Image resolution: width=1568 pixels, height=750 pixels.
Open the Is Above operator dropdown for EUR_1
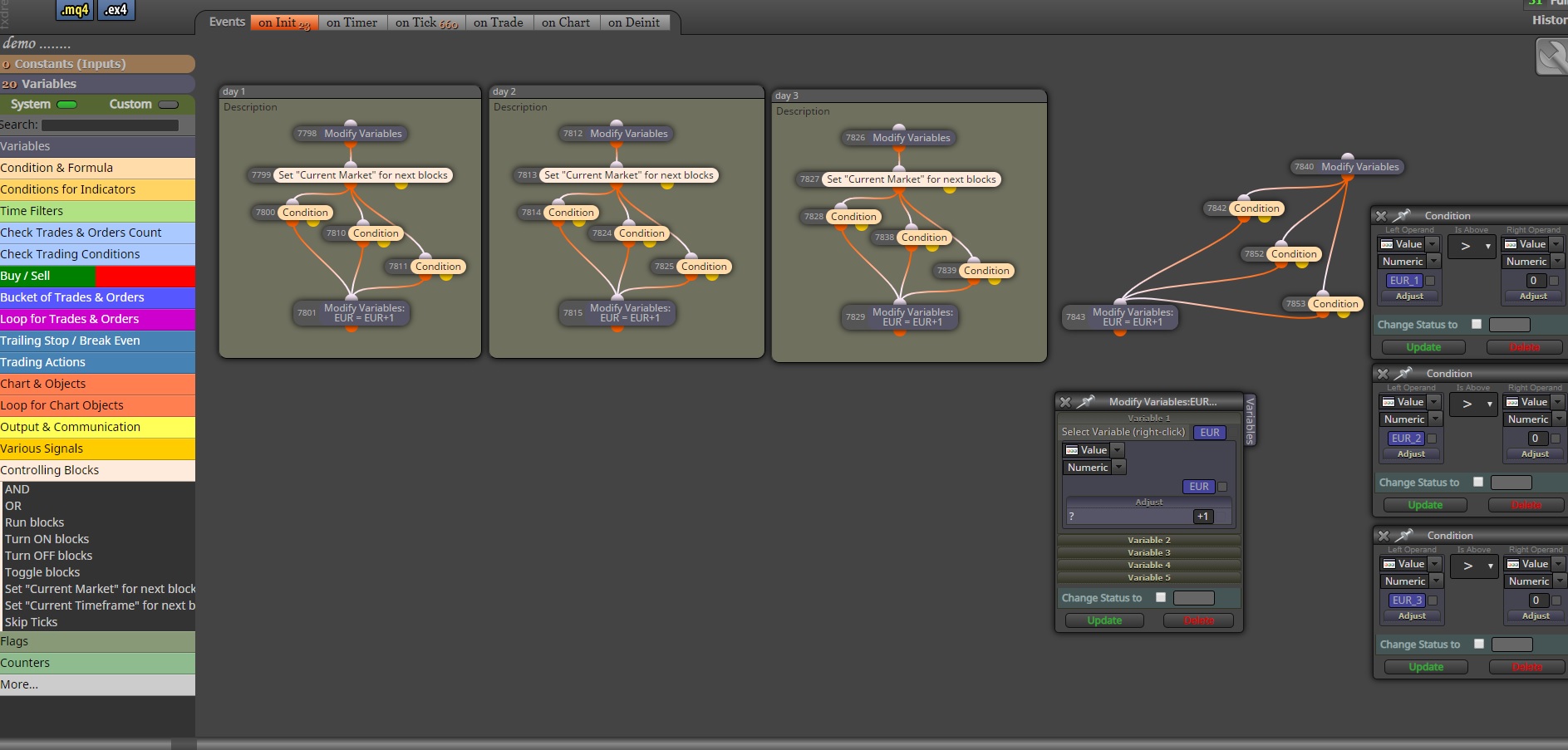pos(1472,246)
